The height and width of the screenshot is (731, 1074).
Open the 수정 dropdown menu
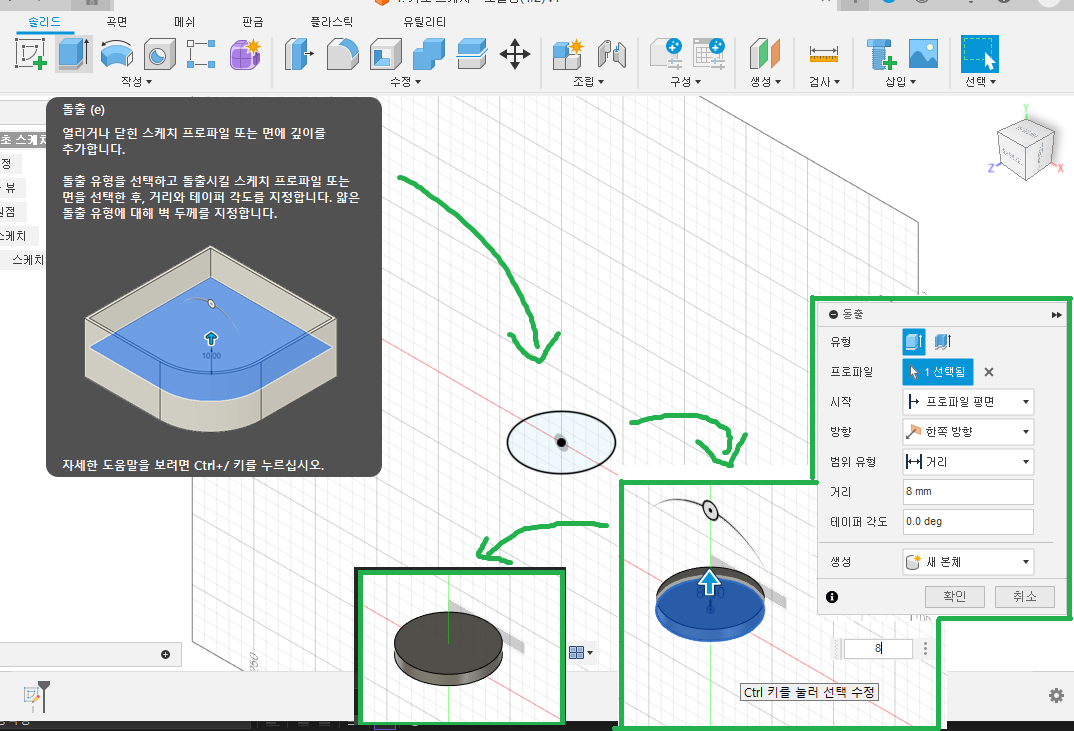point(405,82)
